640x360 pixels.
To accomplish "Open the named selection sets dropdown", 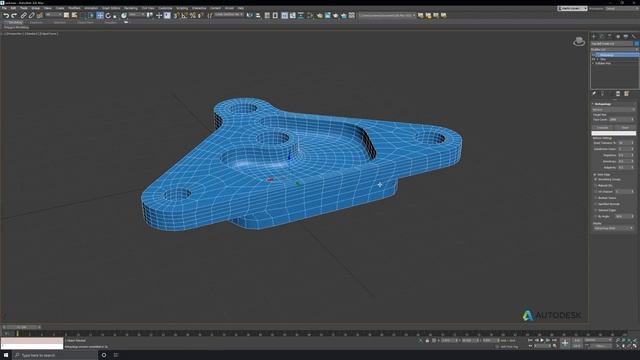I will [x=229, y=15].
